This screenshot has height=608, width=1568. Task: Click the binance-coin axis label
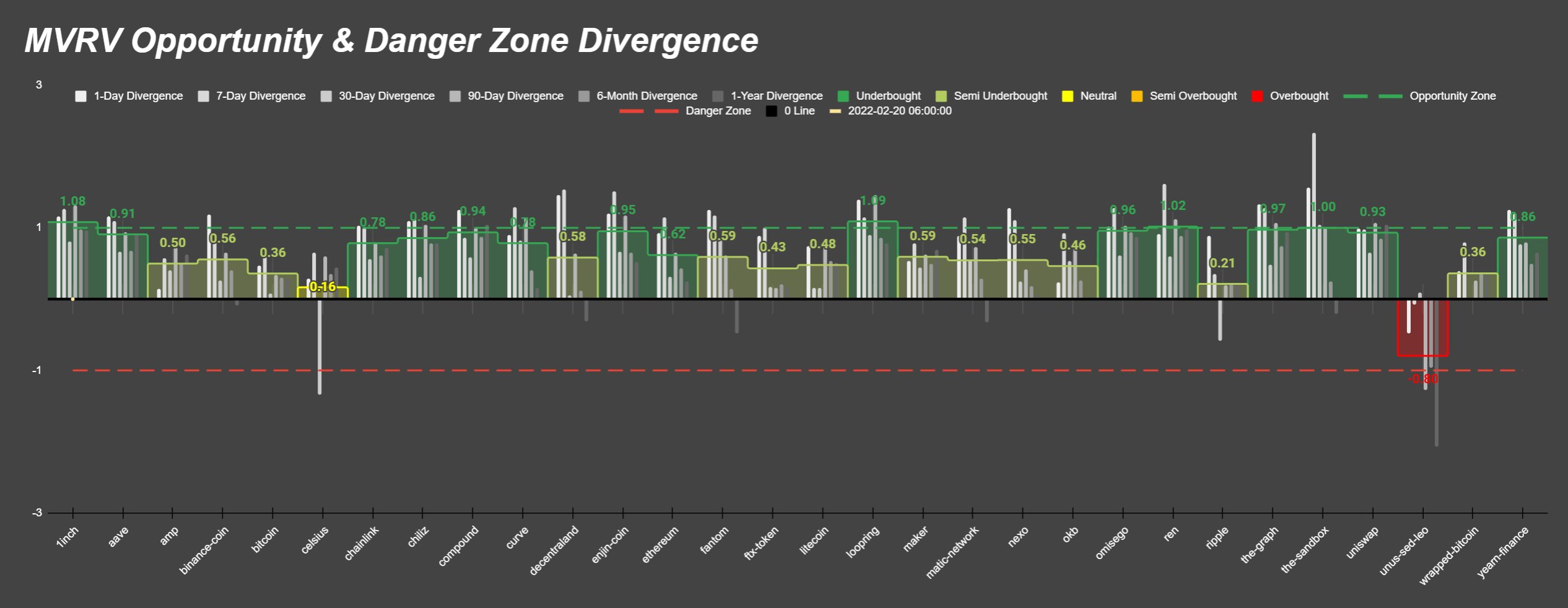204,550
